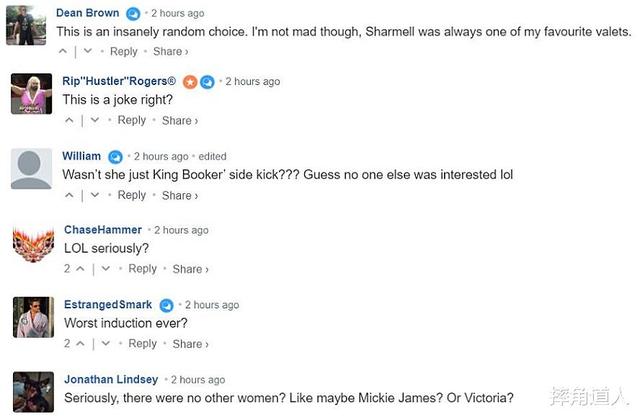Upvote Dean Brown's comment
This screenshot has width=640, height=420.
point(65,52)
